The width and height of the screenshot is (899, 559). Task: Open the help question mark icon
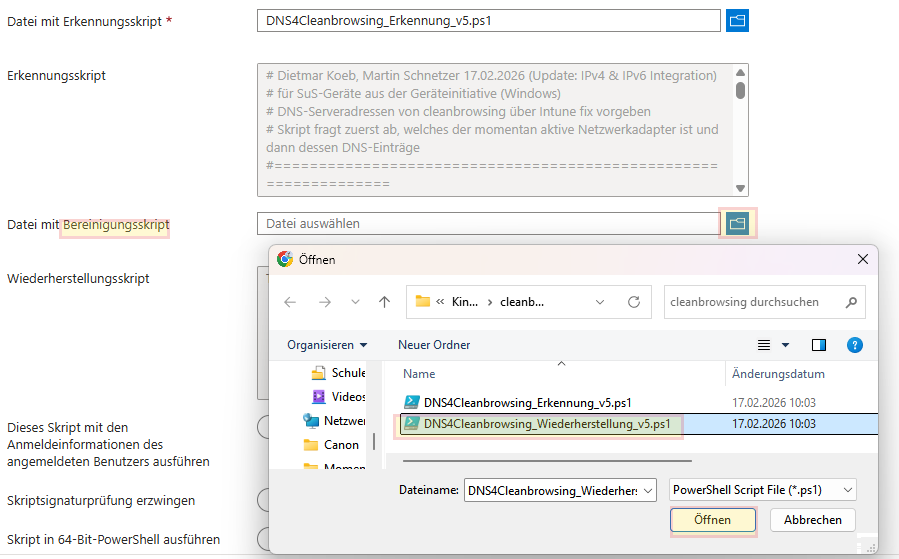click(854, 345)
